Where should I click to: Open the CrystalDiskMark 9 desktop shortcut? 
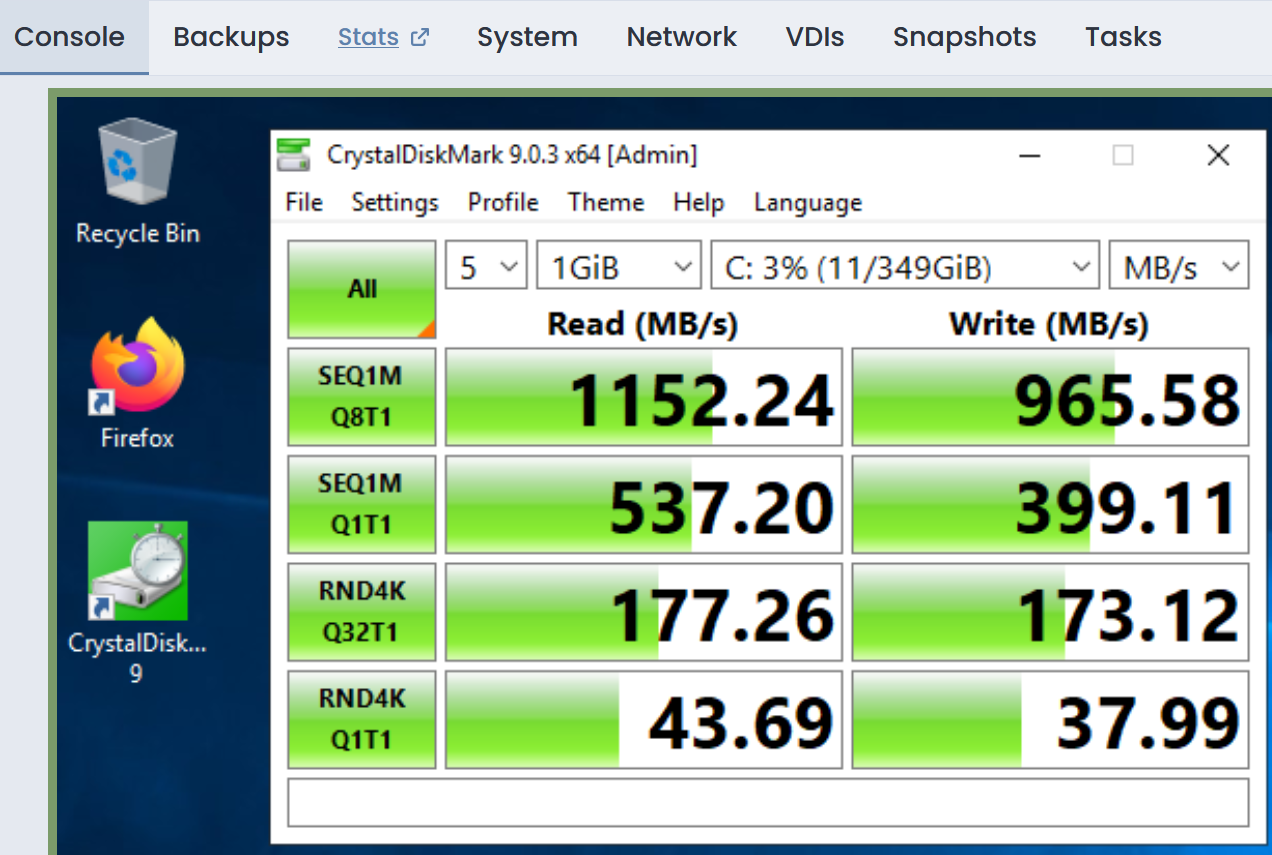pyautogui.click(x=137, y=602)
